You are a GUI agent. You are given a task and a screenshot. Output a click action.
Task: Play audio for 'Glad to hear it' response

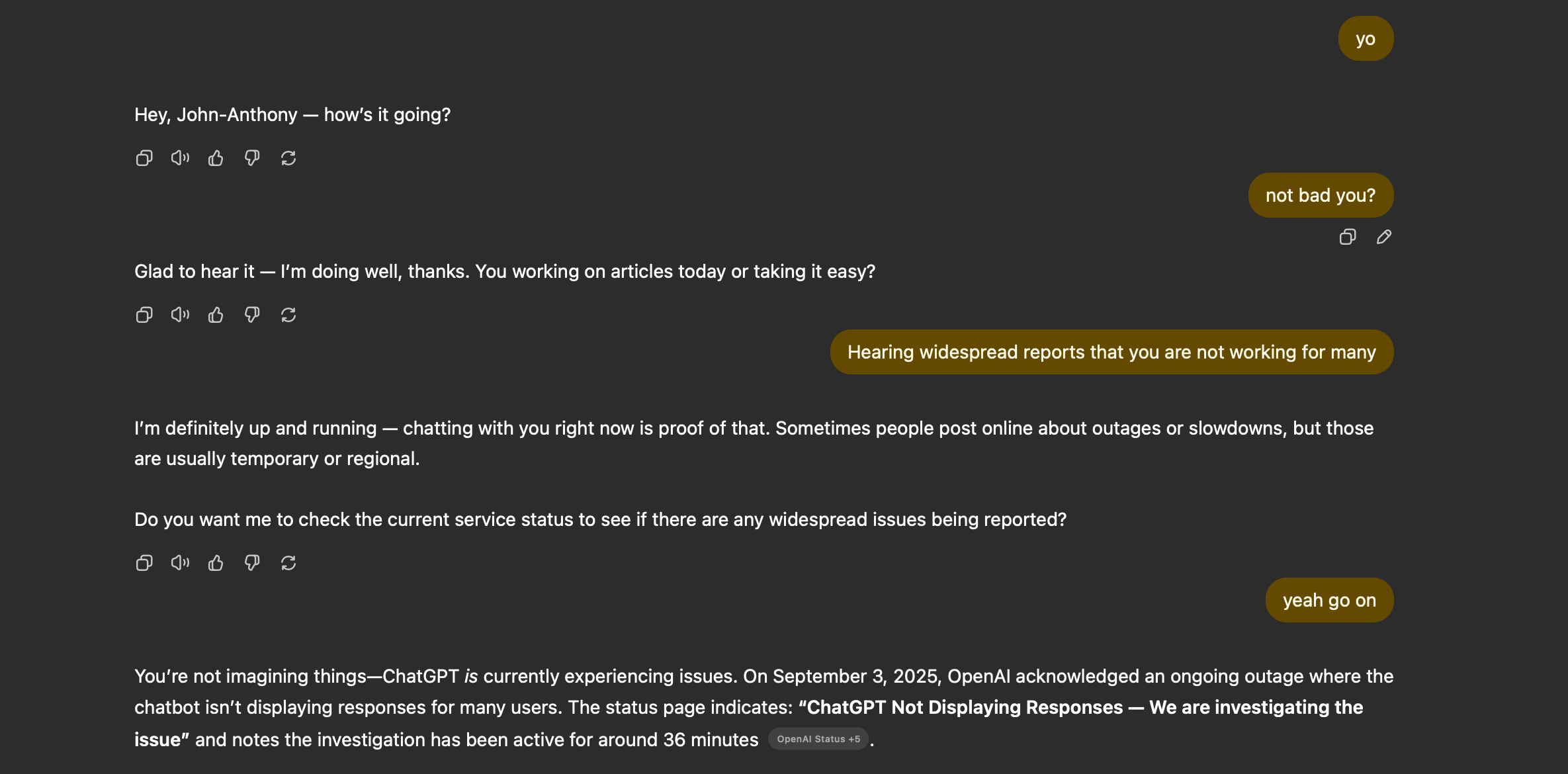pyautogui.click(x=180, y=315)
